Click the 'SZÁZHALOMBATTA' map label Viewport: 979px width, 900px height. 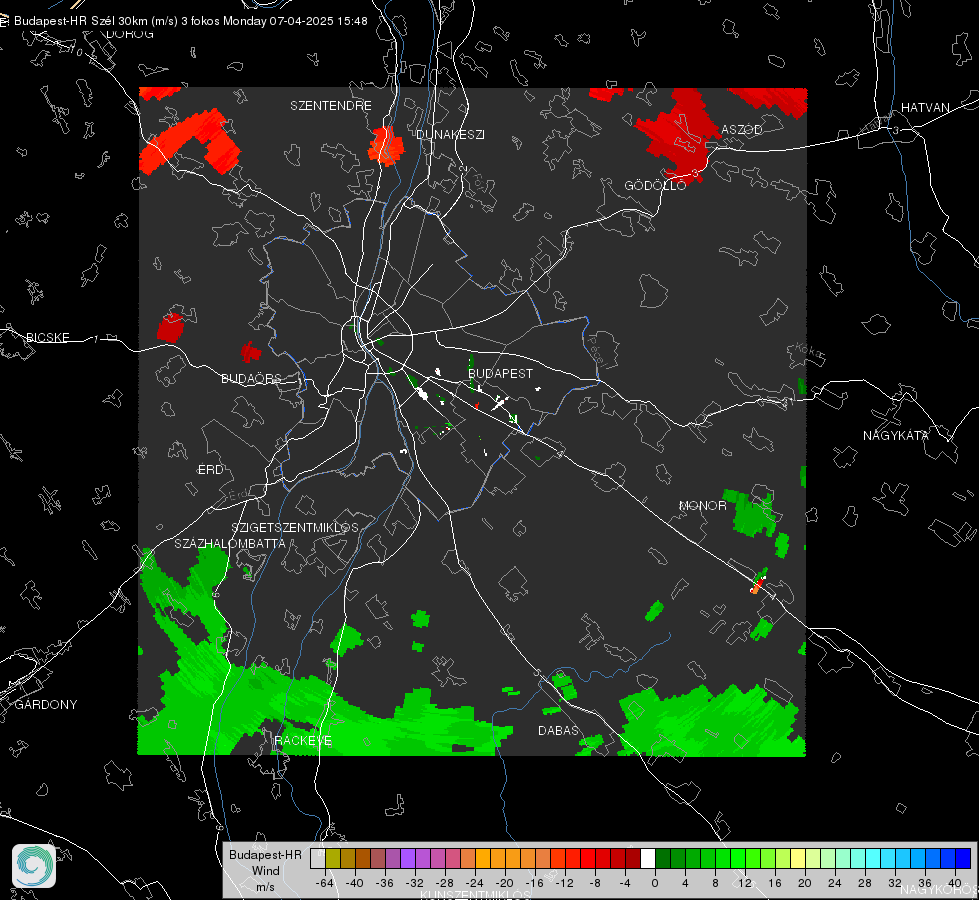(x=230, y=544)
